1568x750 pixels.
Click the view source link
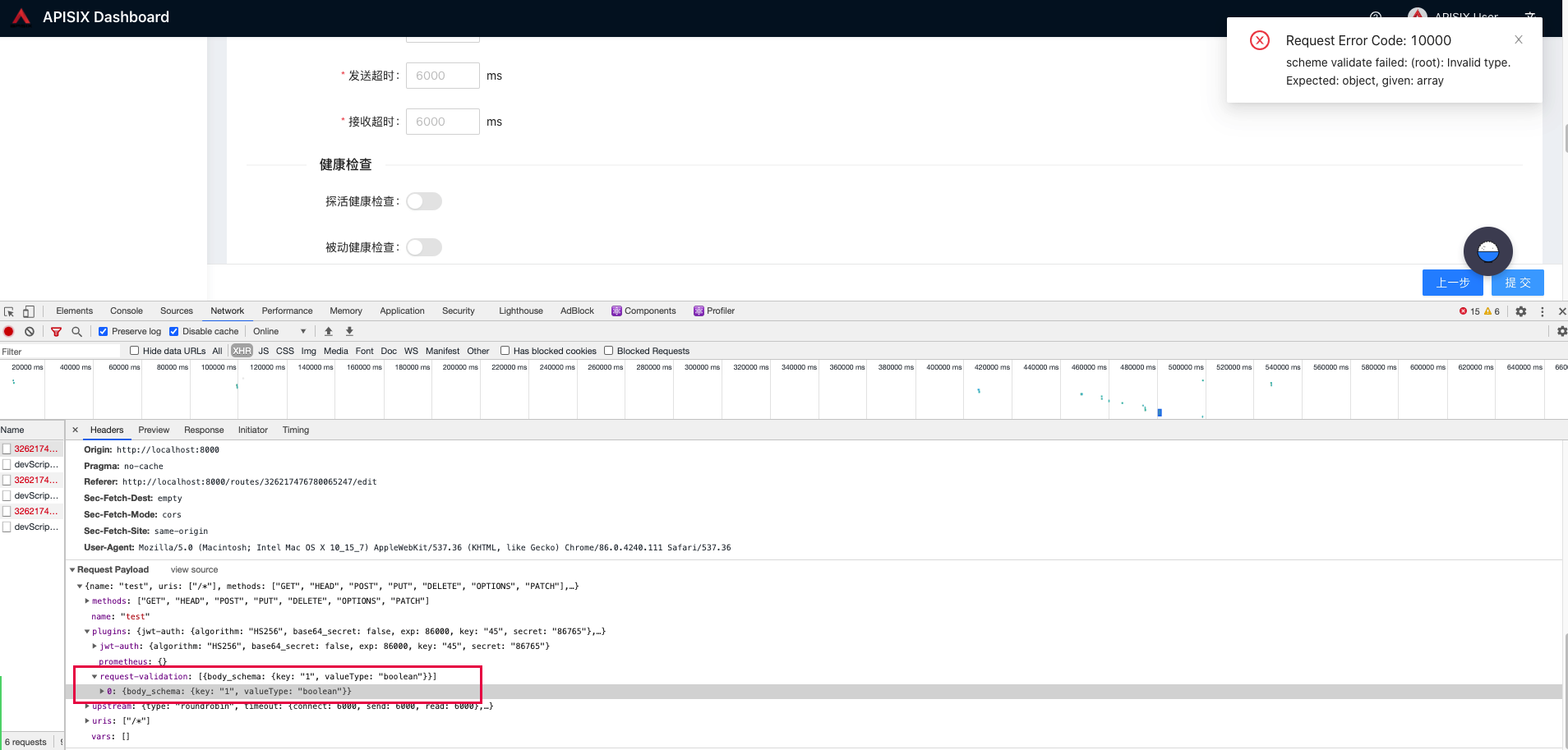193,569
